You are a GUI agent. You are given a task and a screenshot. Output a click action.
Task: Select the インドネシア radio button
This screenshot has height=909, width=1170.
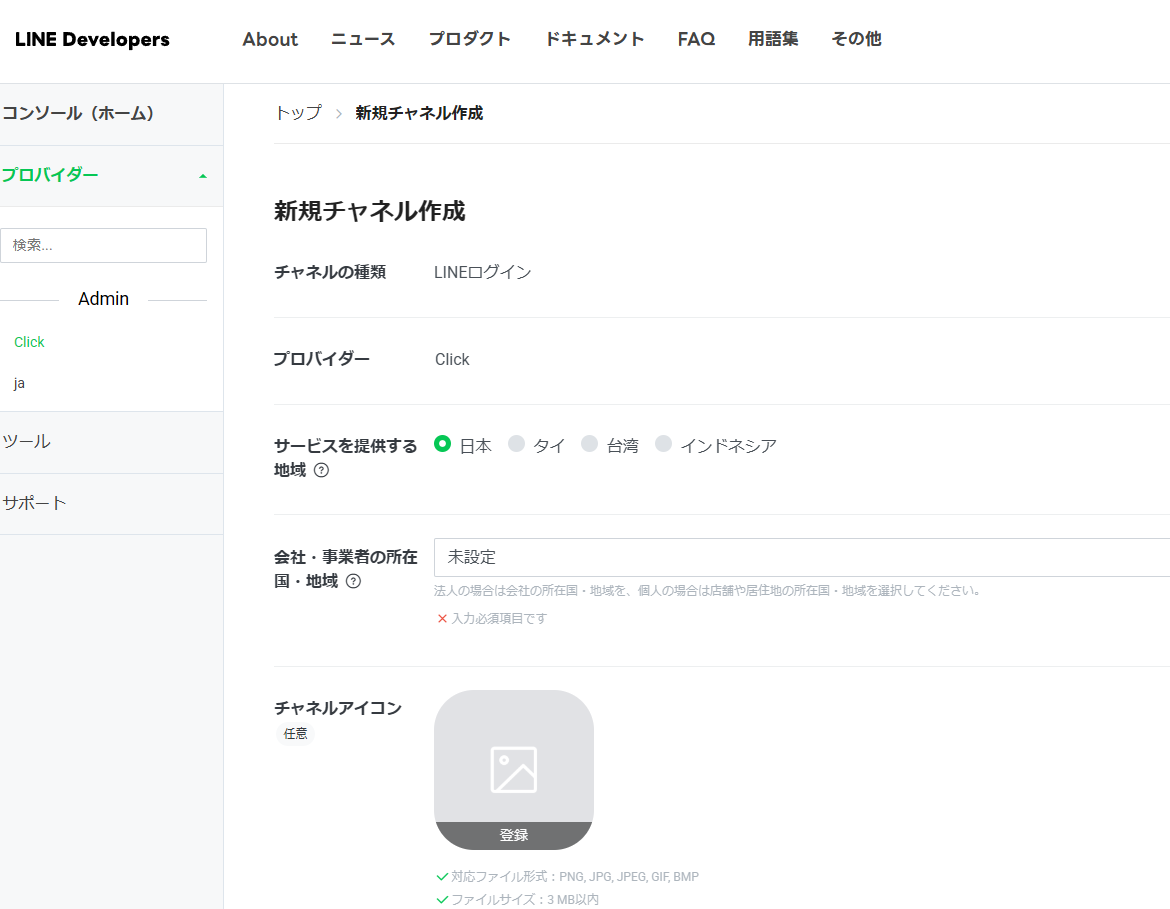pyautogui.click(x=663, y=444)
